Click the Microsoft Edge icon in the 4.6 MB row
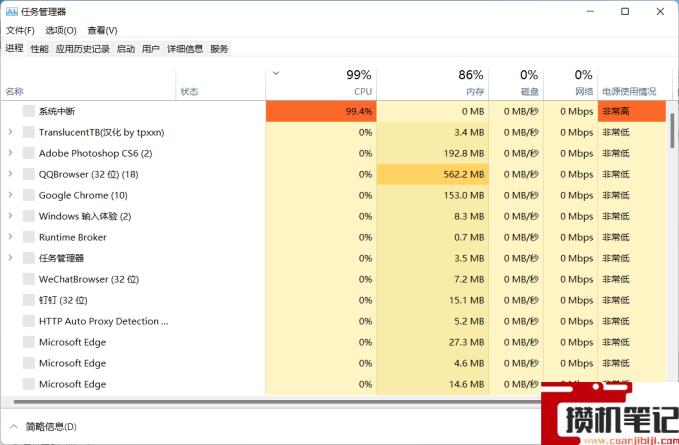679x445 pixels. pos(29,363)
